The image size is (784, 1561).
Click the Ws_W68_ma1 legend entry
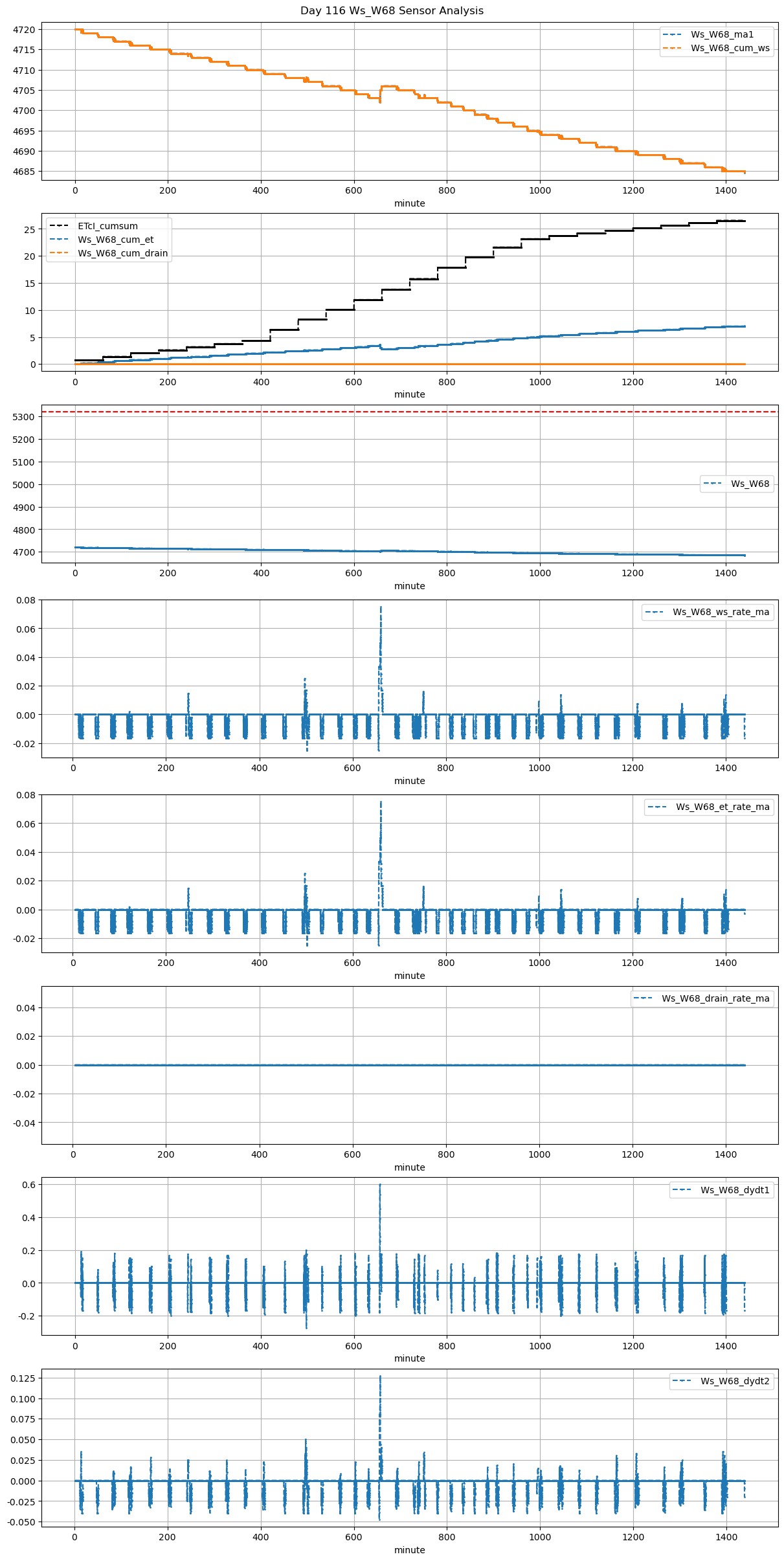721,34
